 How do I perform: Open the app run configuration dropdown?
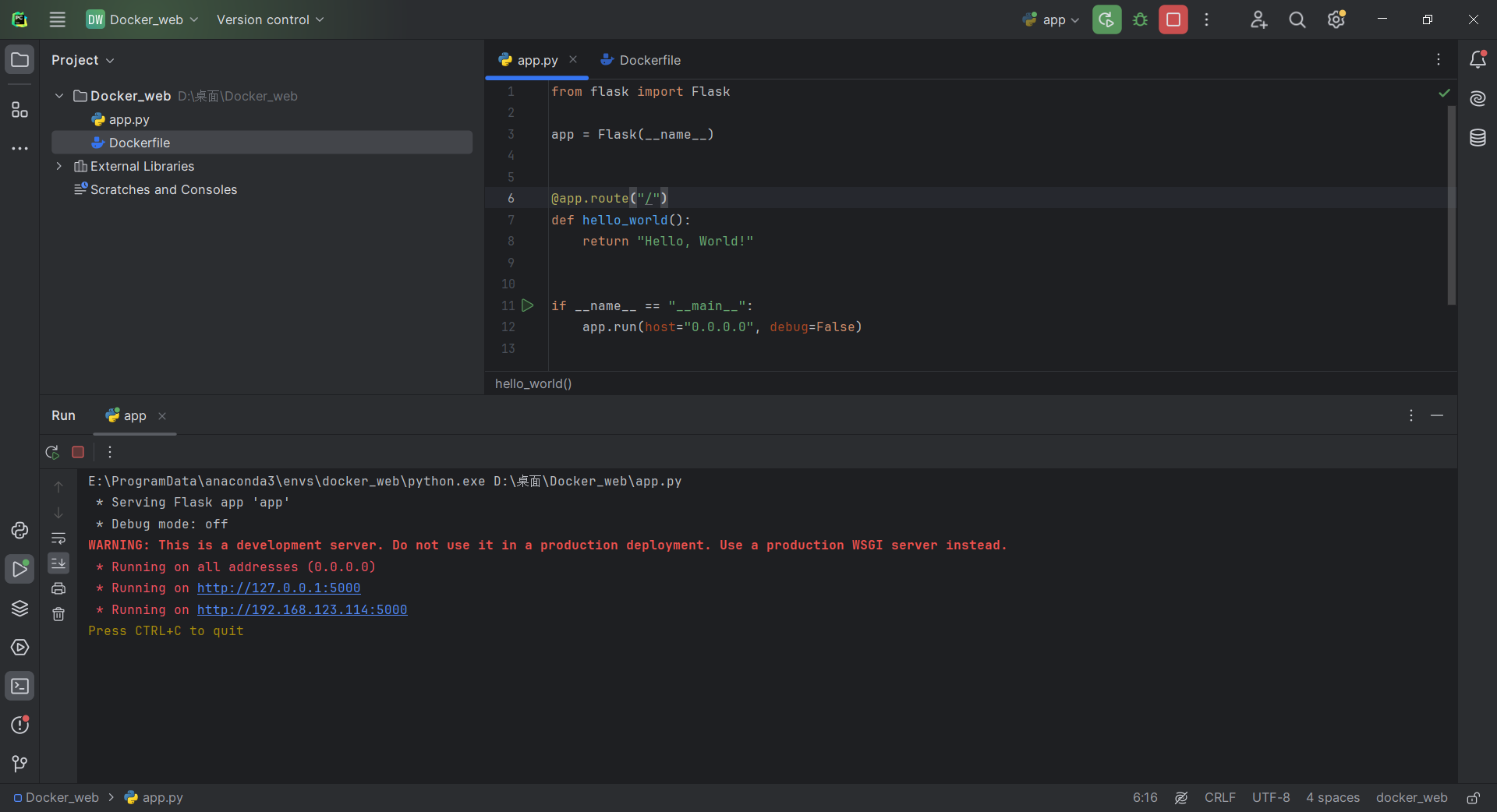(x=1051, y=19)
